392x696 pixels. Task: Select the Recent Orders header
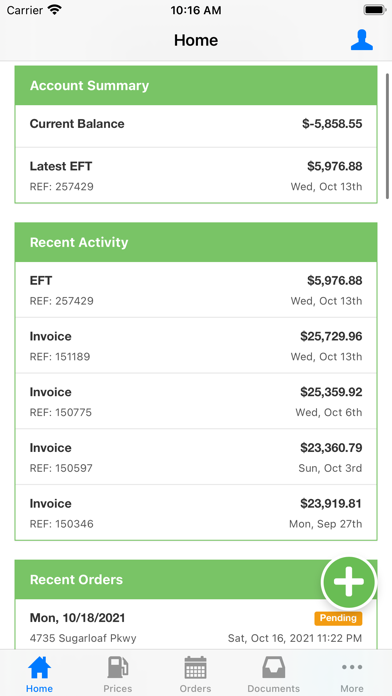tap(196, 579)
